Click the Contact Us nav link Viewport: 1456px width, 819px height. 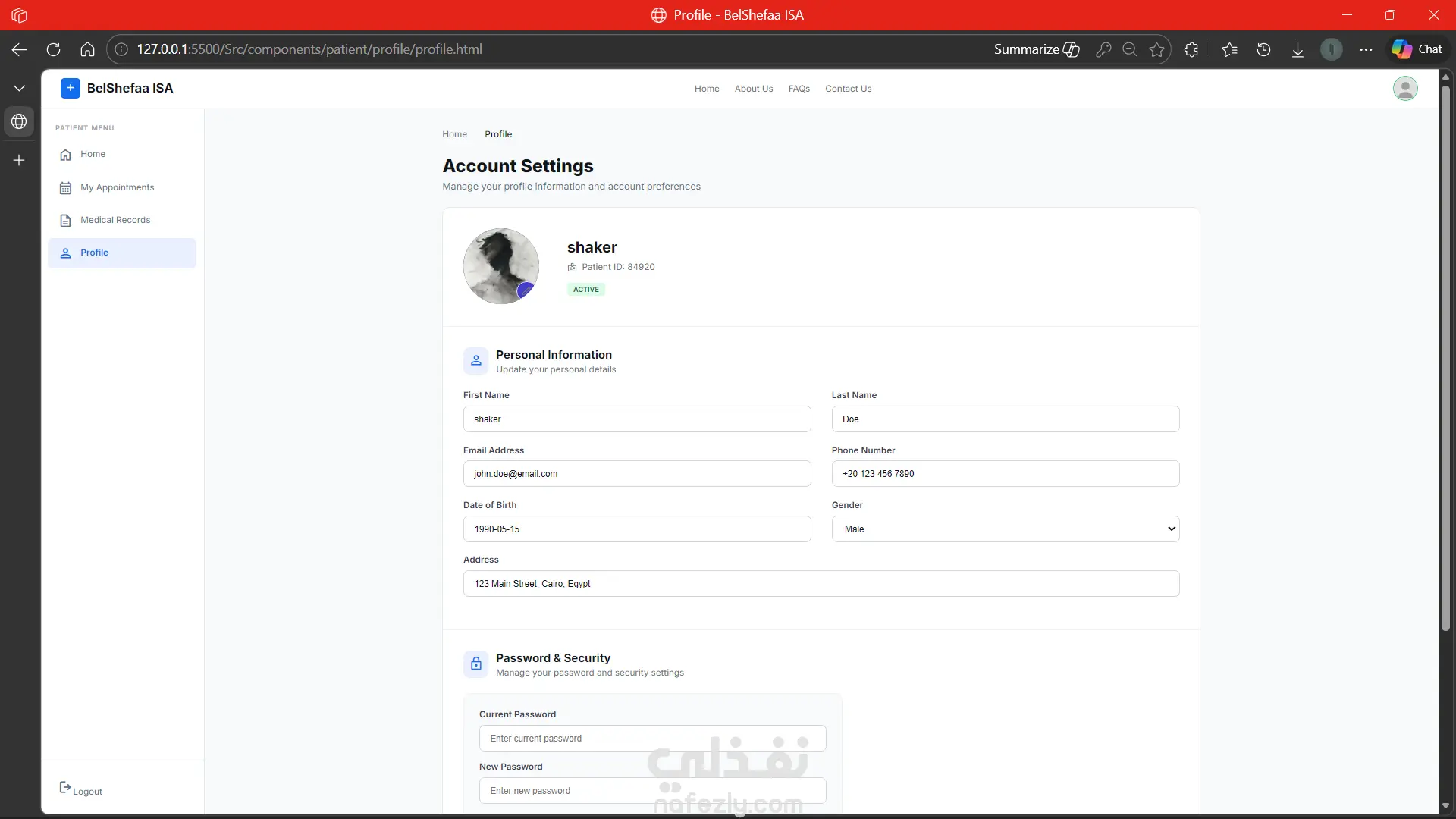848,89
